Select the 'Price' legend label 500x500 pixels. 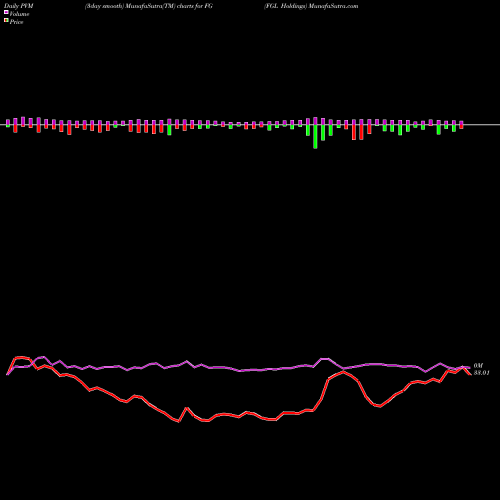coord(16,22)
